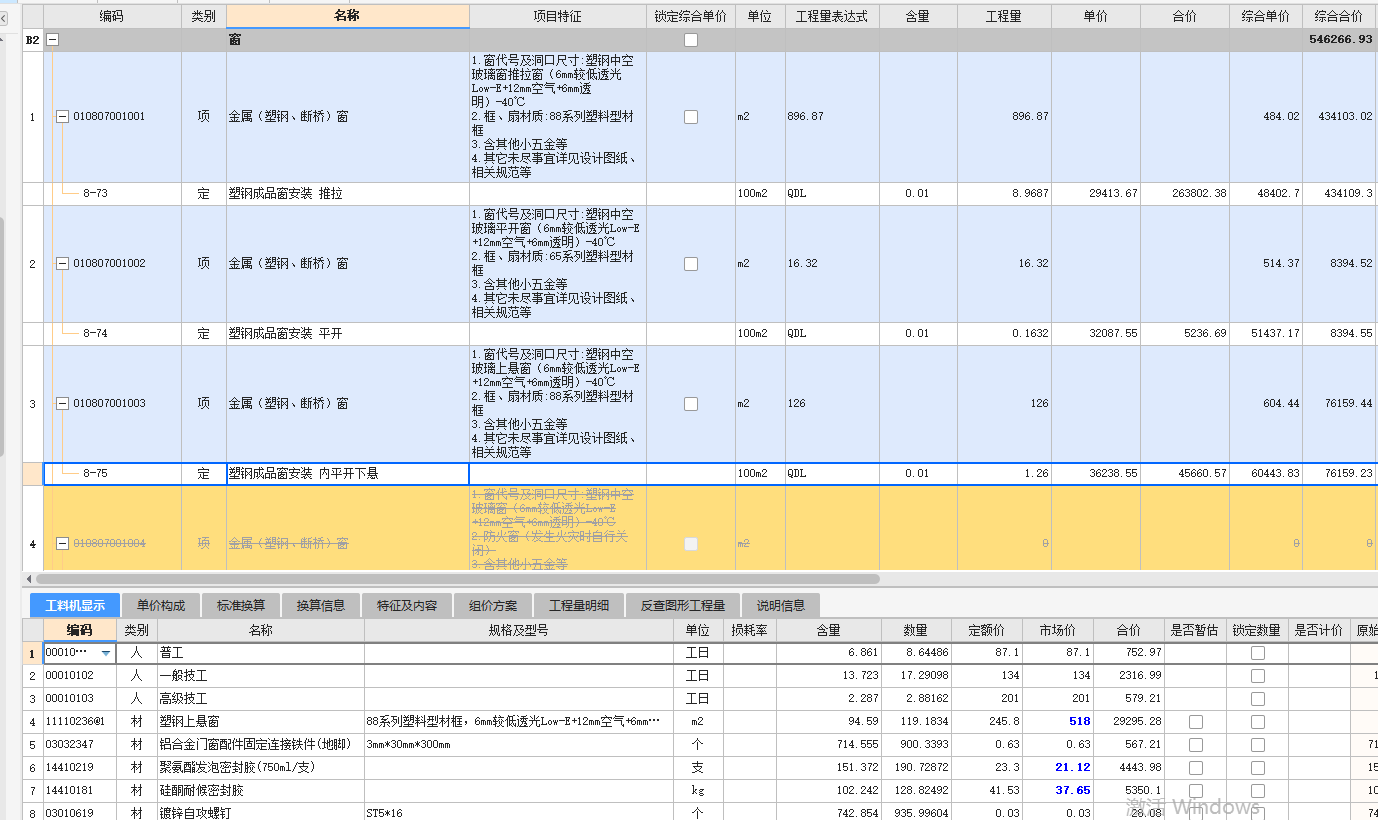Click section total 546266.93
This screenshot has width=1378, height=820.
[x=1341, y=40]
